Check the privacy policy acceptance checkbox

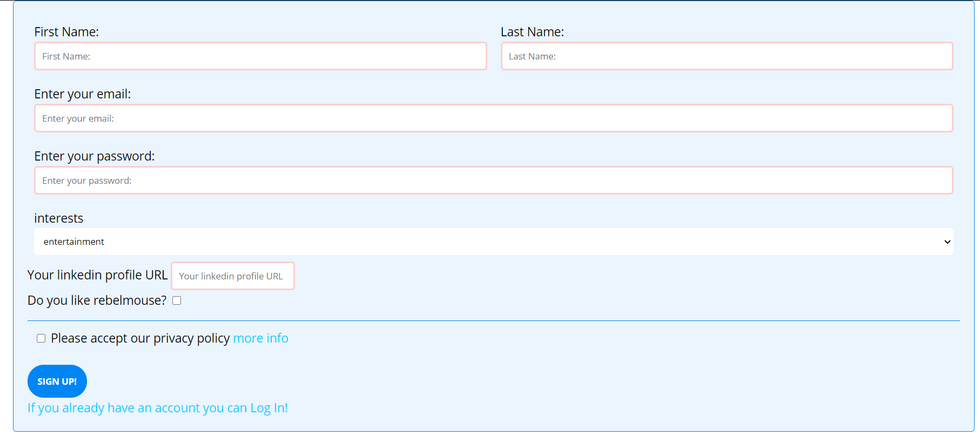click(41, 339)
